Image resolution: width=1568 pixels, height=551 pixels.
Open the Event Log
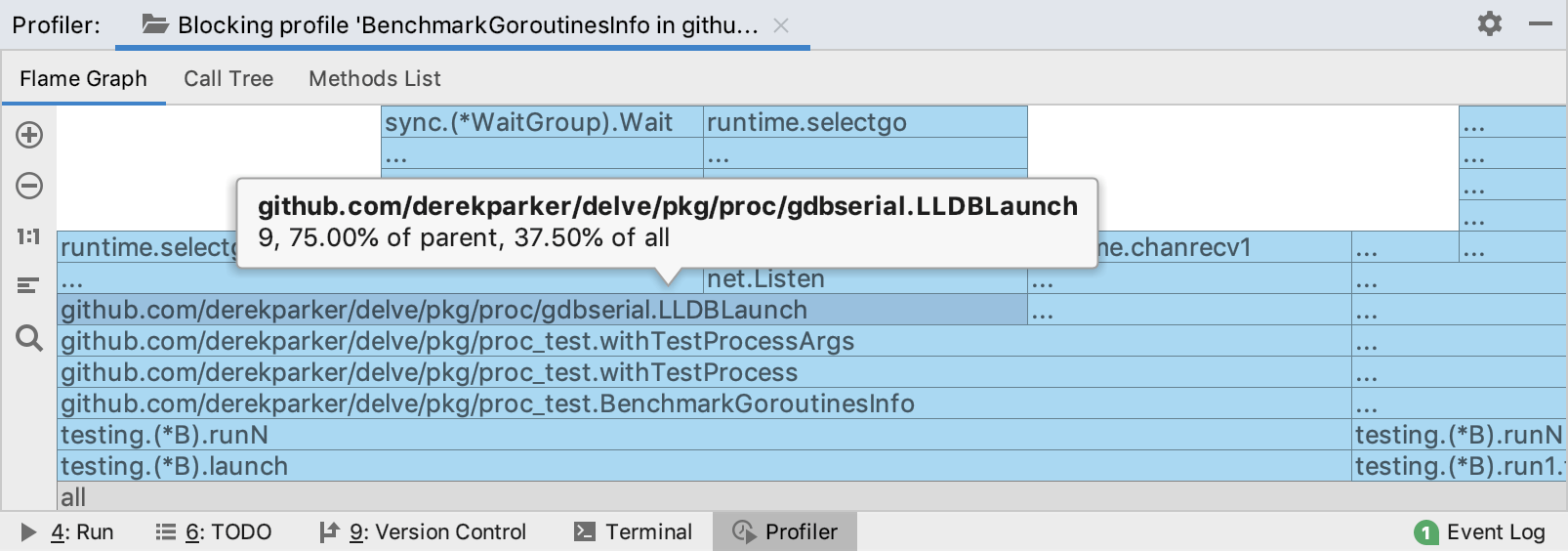point(1480,532)
